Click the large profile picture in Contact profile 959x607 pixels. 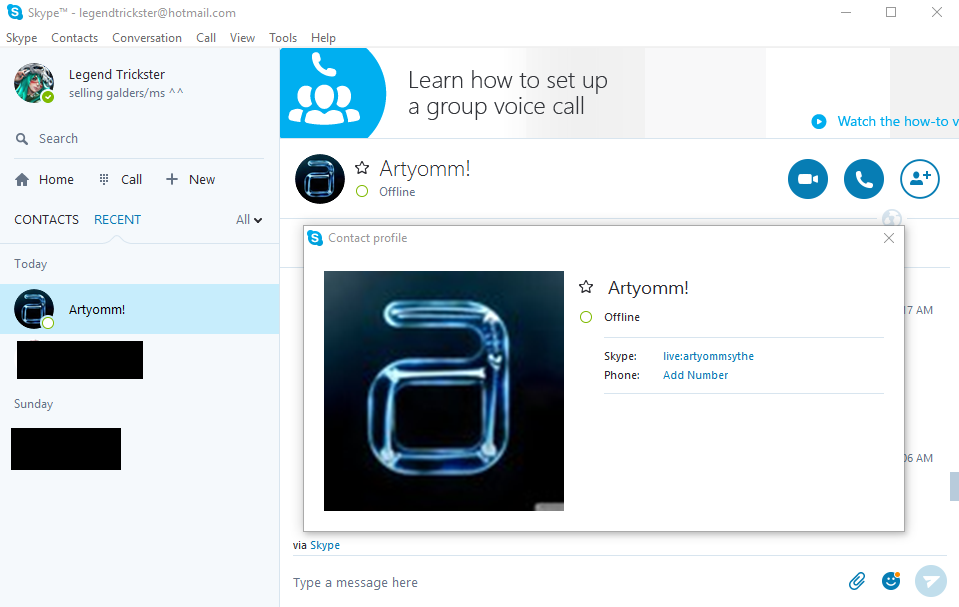tap(444, 391)
